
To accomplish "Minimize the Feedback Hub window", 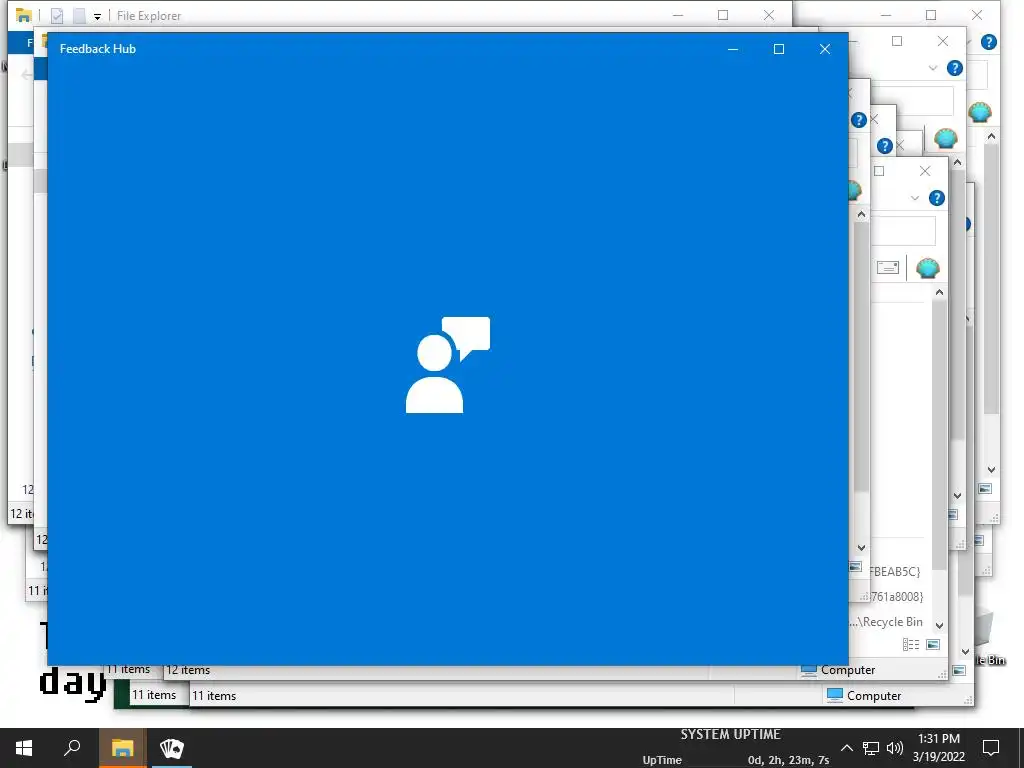I will coord(733,49).
